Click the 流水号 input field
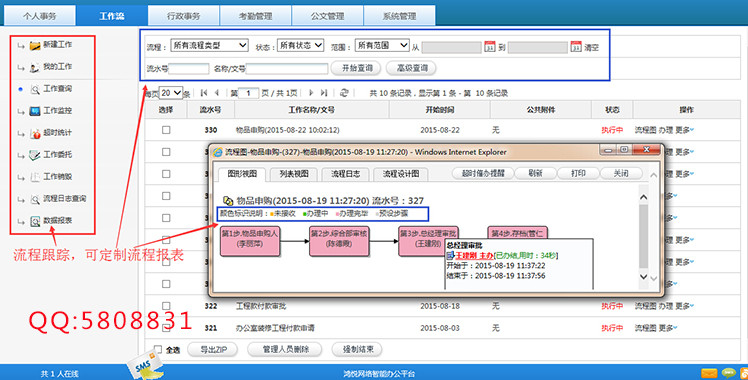The height and width of the screenshot is (380, 748). click(189, 69)
